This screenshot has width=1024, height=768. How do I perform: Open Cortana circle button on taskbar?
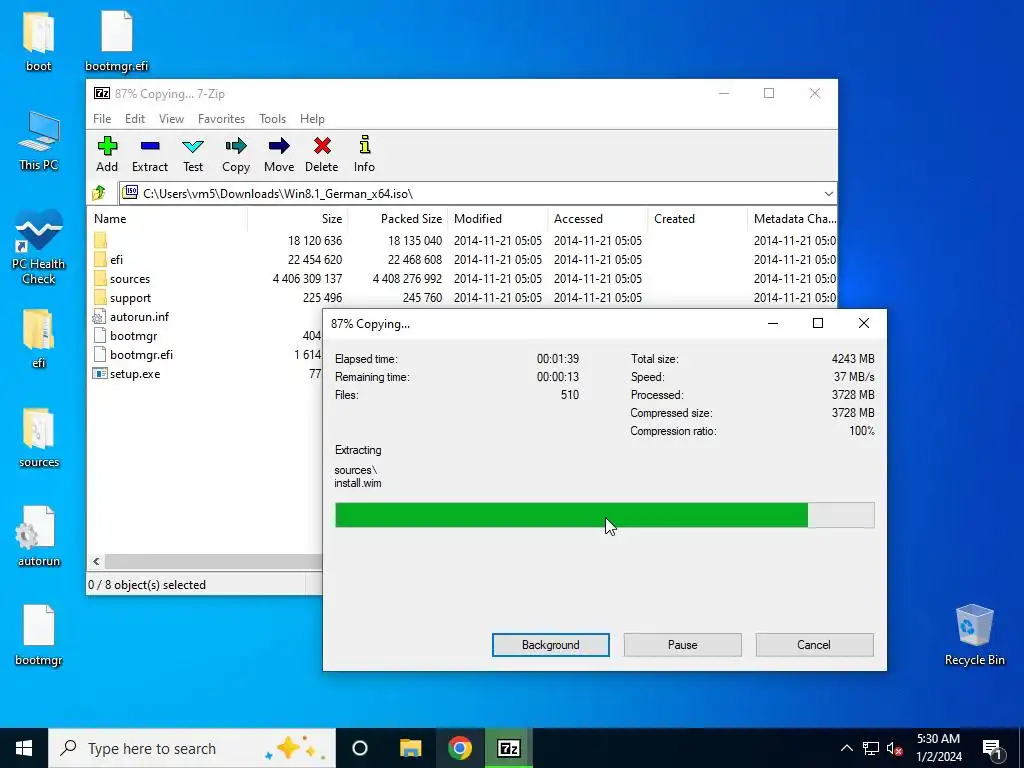pyautogui.click(x=360, y=748)
